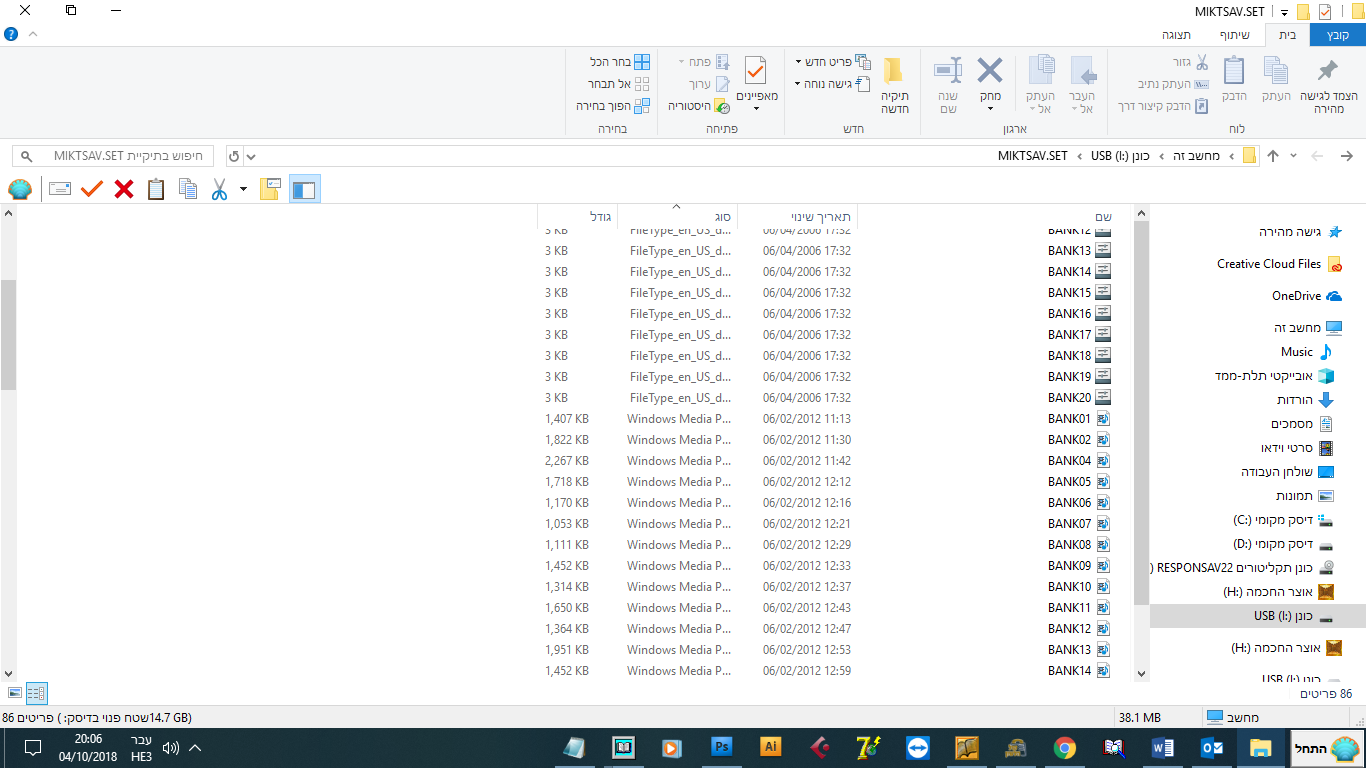1366x768 pixels.
Task: Open Photoshop from the taskbar
Action: (721, 747)
